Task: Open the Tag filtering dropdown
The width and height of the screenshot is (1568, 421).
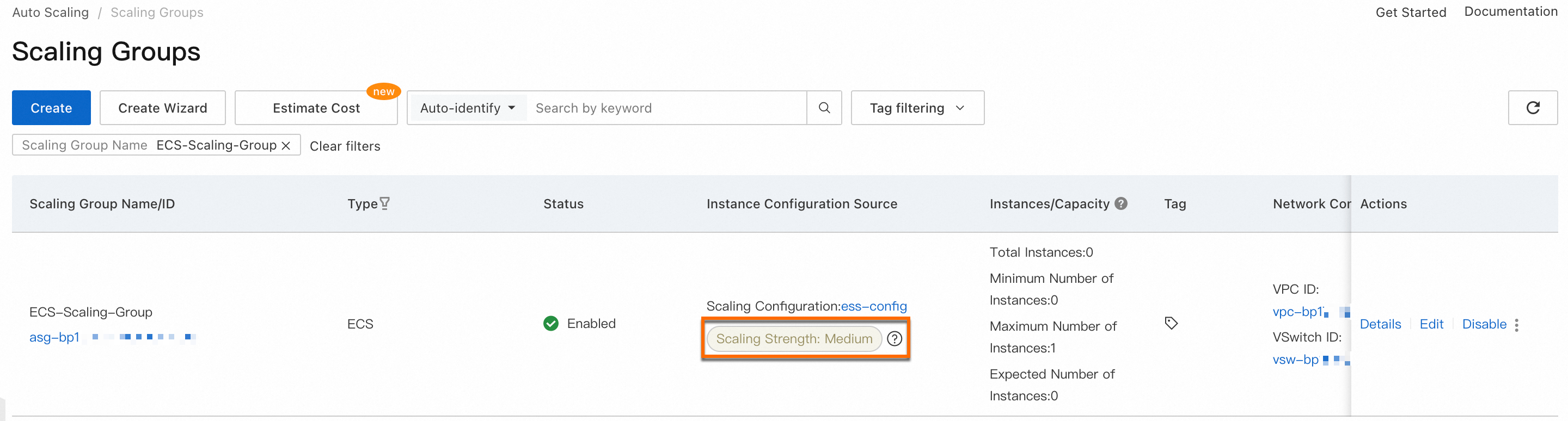Action: coord(917,108)
